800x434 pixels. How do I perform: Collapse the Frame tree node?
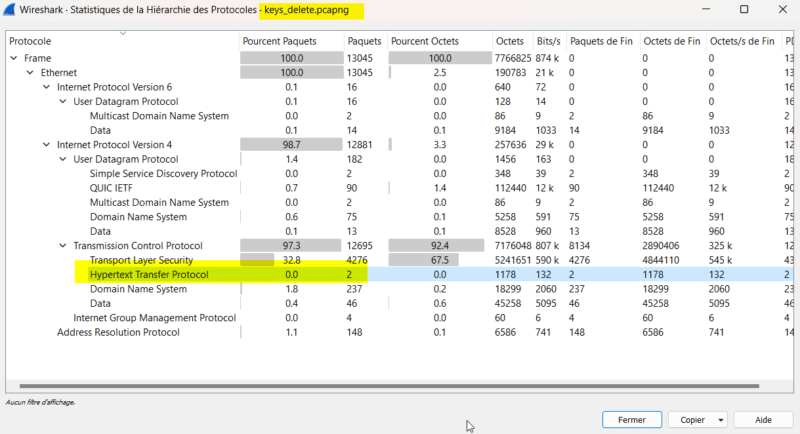[14, 58]
